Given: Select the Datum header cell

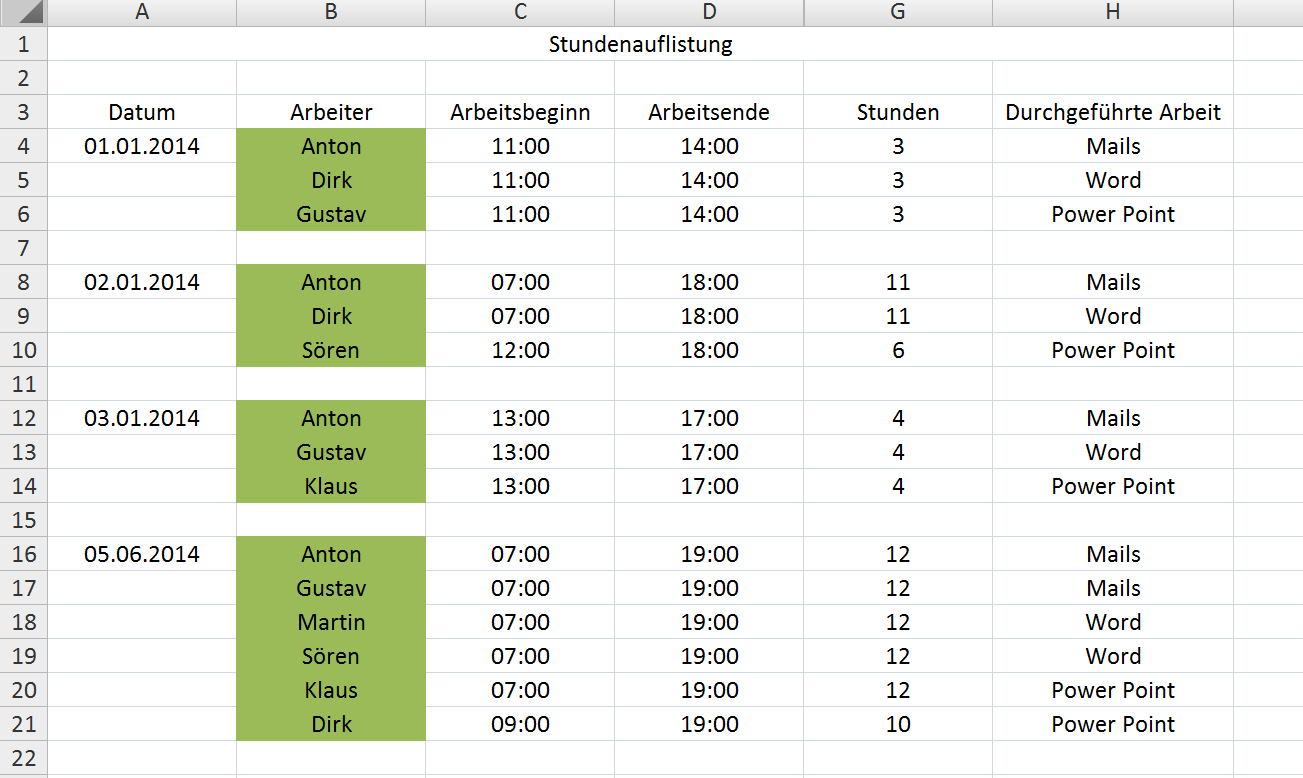Looking at the screenshot, I should pos(142,112).
